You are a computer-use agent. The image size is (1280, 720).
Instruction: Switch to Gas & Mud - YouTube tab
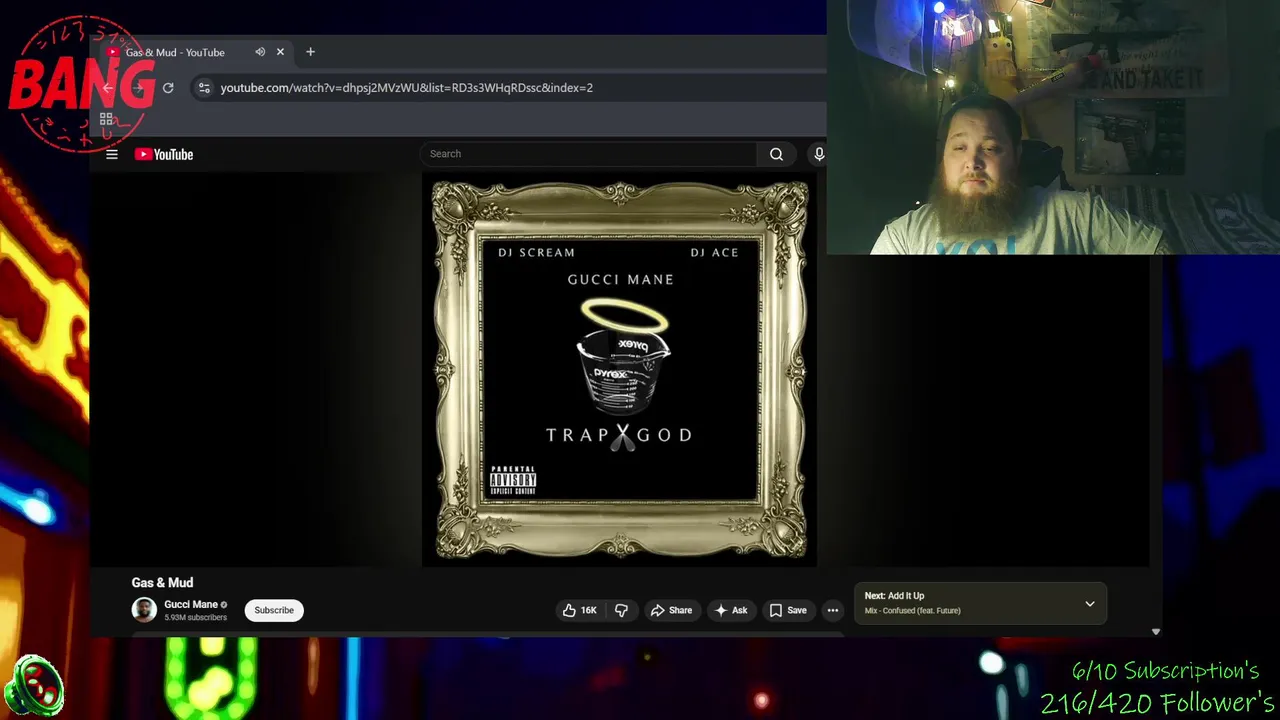(175, 52)
